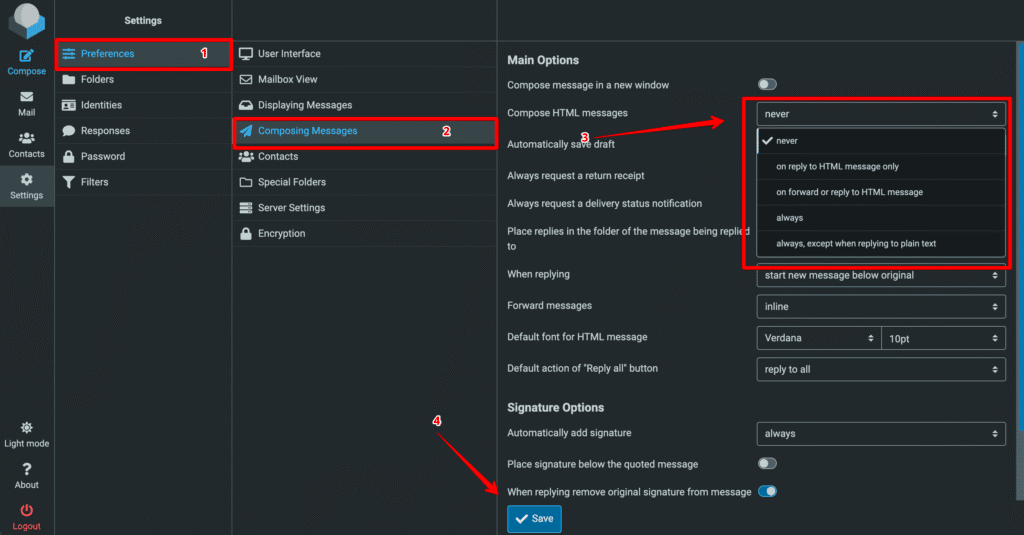
Task: Open Mail from the left sidebar
Action: click(x=26, y=98)
